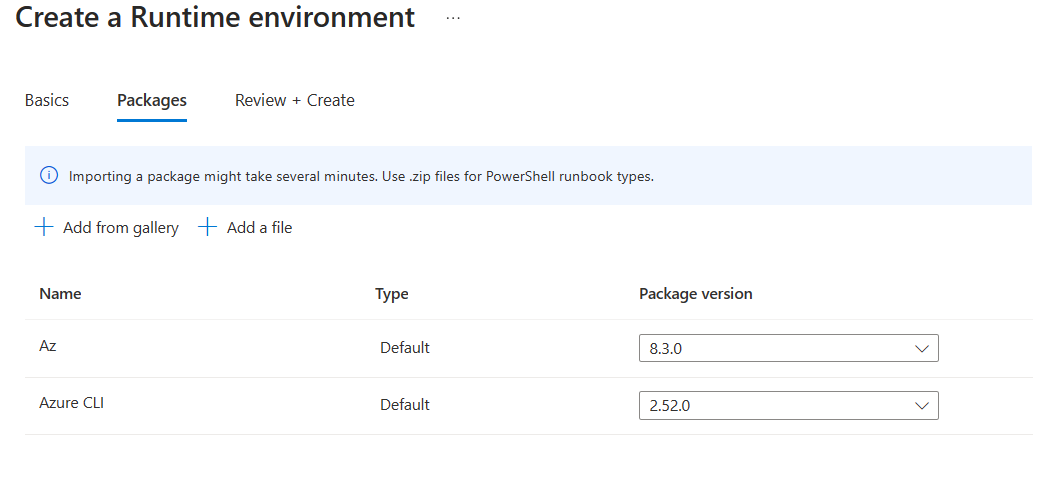Switch to the Basics tab

[x=47, y=100]
